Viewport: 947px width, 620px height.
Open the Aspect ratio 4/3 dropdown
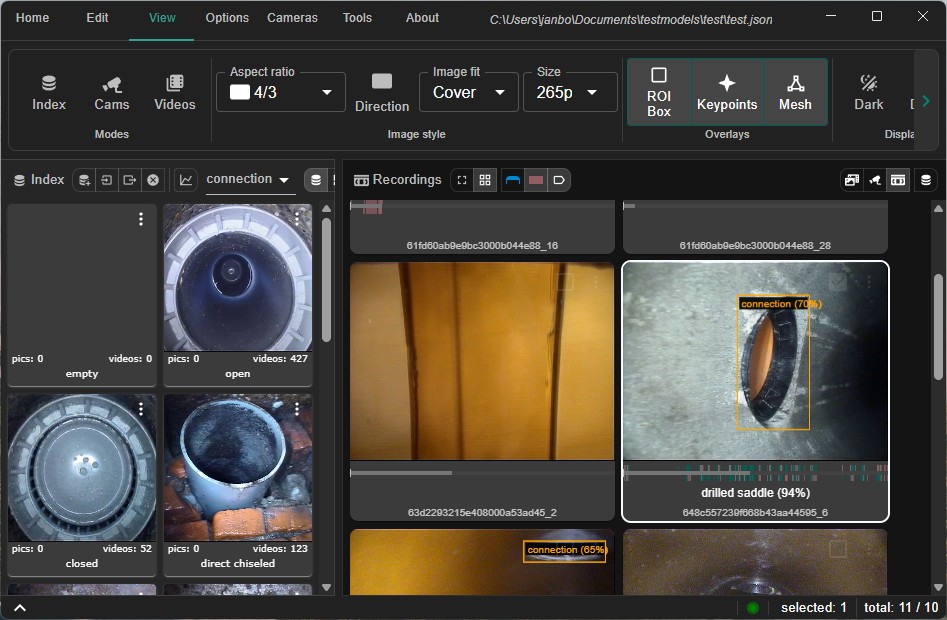[281, 92]
